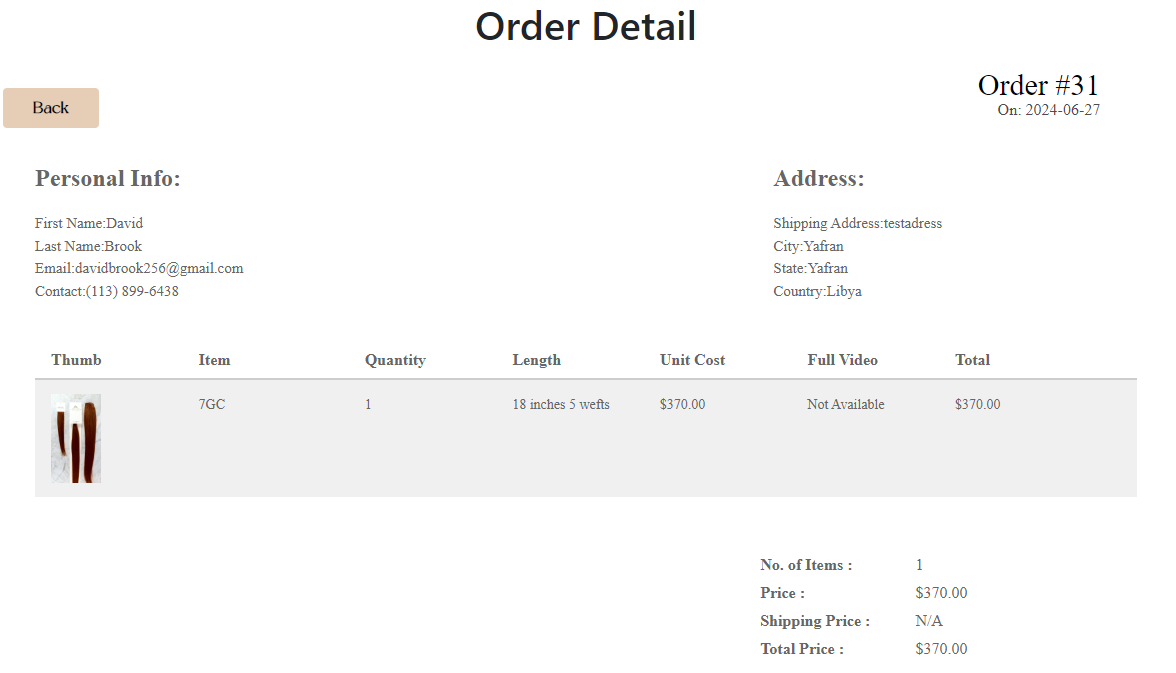Click the Unit Cost column header
The width and height of the screenshot is (1176, 673).
692,360
